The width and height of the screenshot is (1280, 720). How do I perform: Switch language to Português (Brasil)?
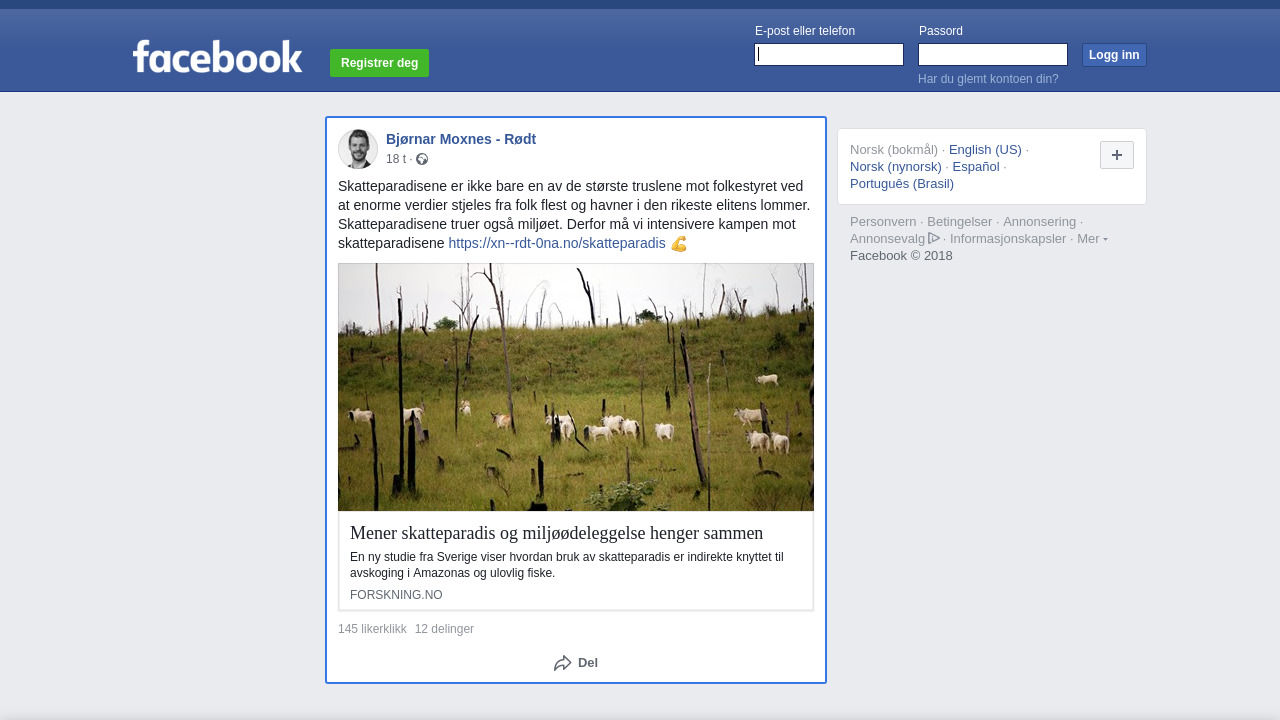[902, 184]
